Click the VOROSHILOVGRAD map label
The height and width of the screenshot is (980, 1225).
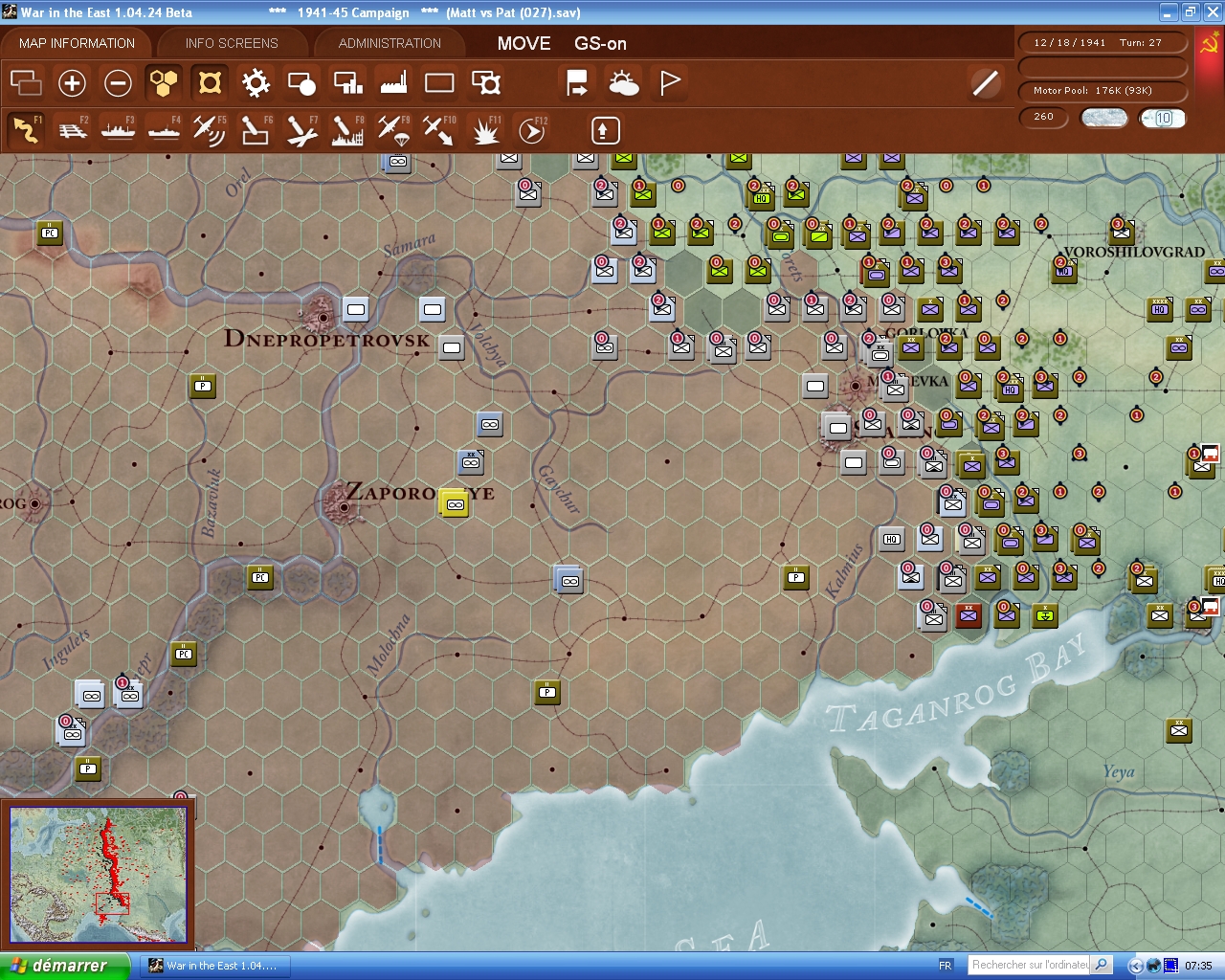1134,252
